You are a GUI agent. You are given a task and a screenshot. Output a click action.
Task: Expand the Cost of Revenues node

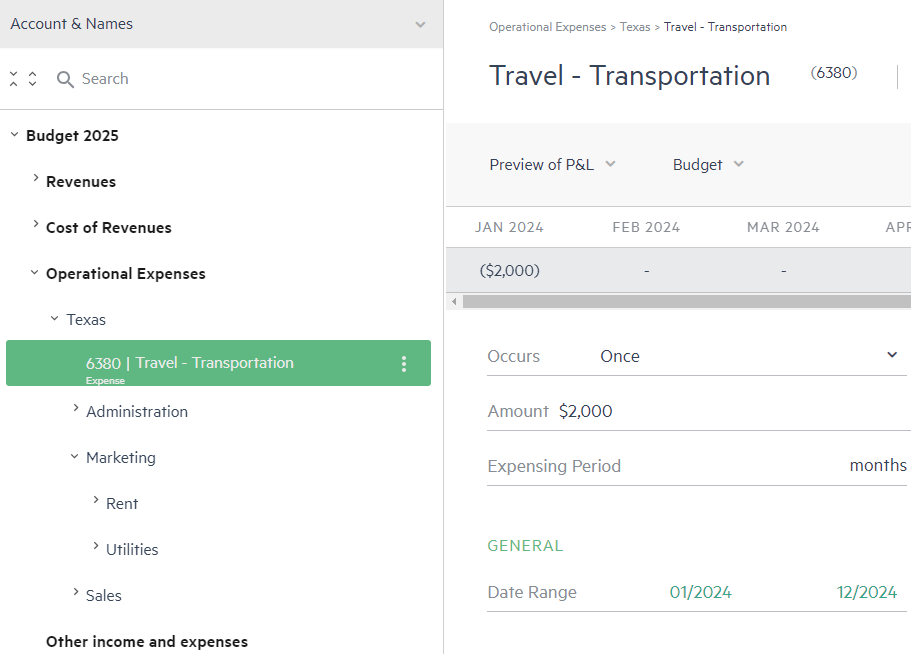(x=35, y=224)
